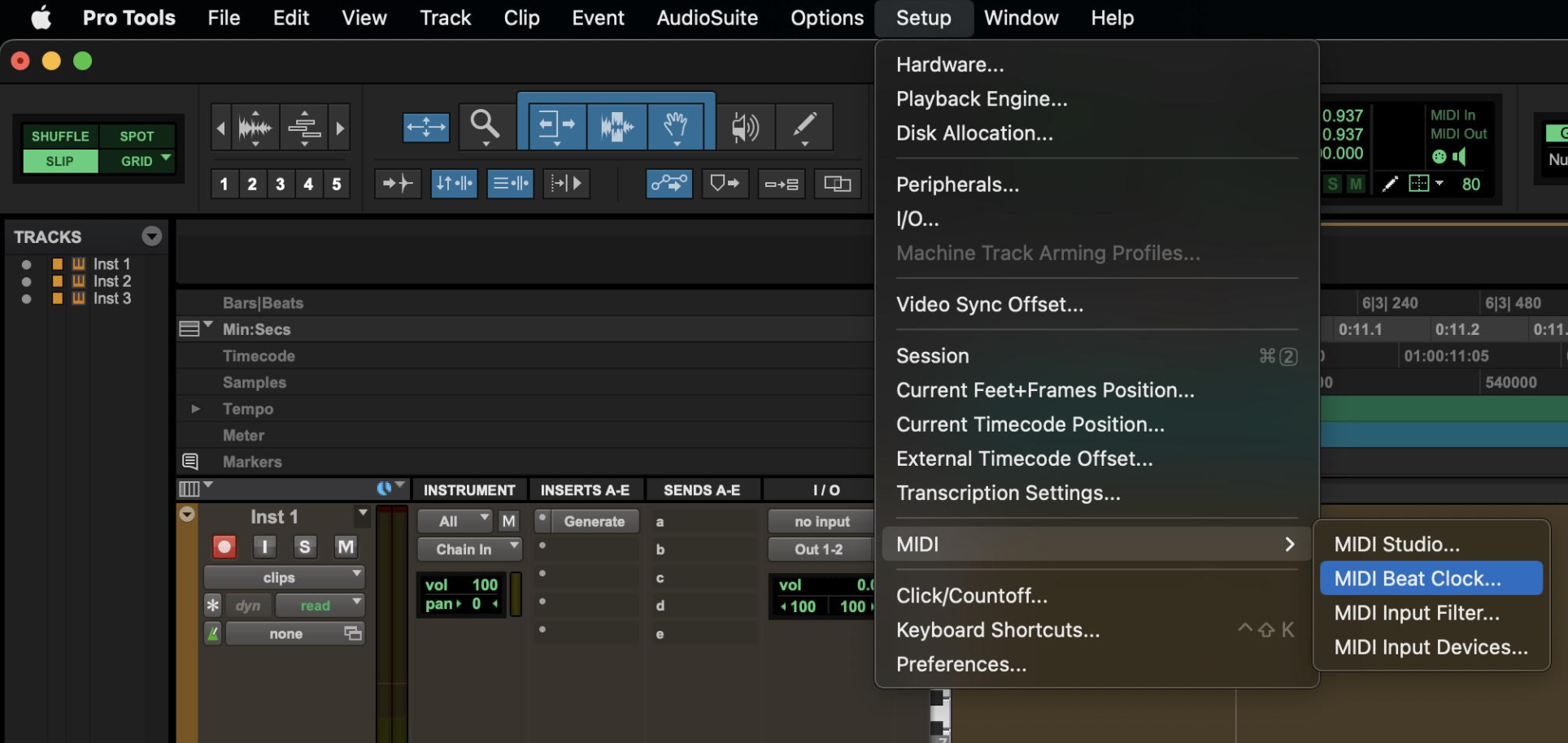Open the TRACKS list dropdown menu
This screenshot has height=743, width=1568.
point(151,237)
